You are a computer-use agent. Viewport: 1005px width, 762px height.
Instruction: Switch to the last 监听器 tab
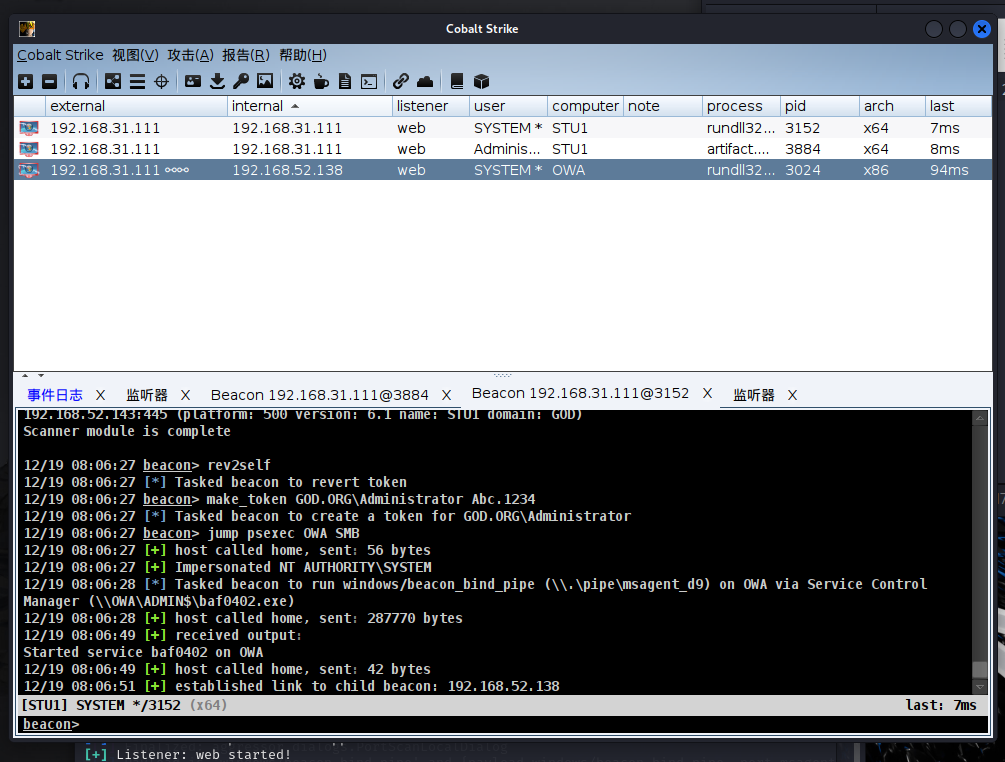click(x=754, y=395)
